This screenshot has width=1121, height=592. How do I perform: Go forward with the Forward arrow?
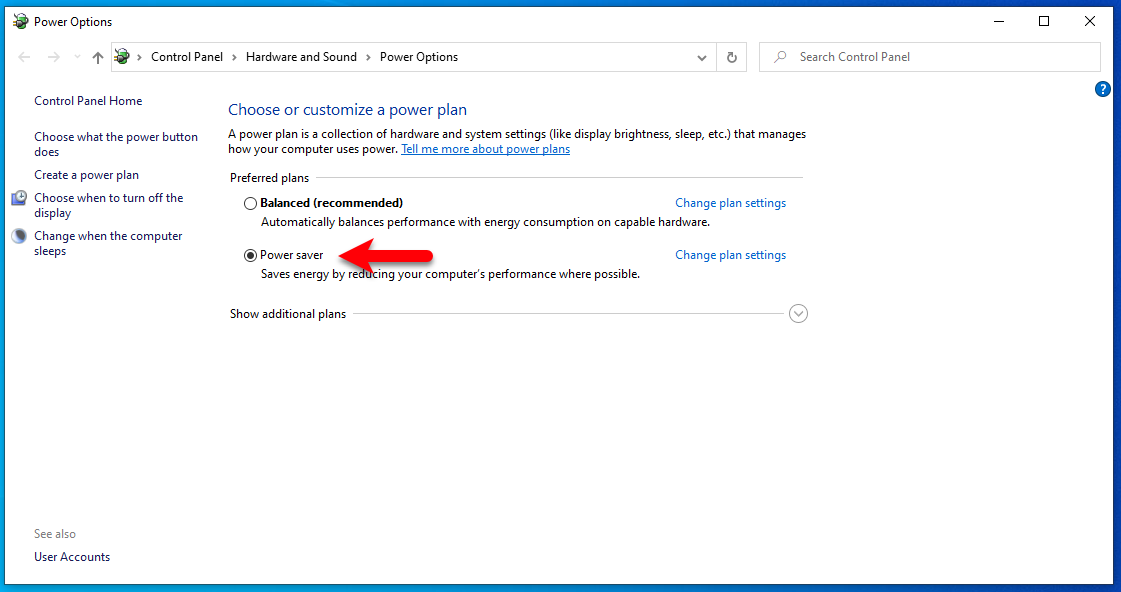click(54, 57)
